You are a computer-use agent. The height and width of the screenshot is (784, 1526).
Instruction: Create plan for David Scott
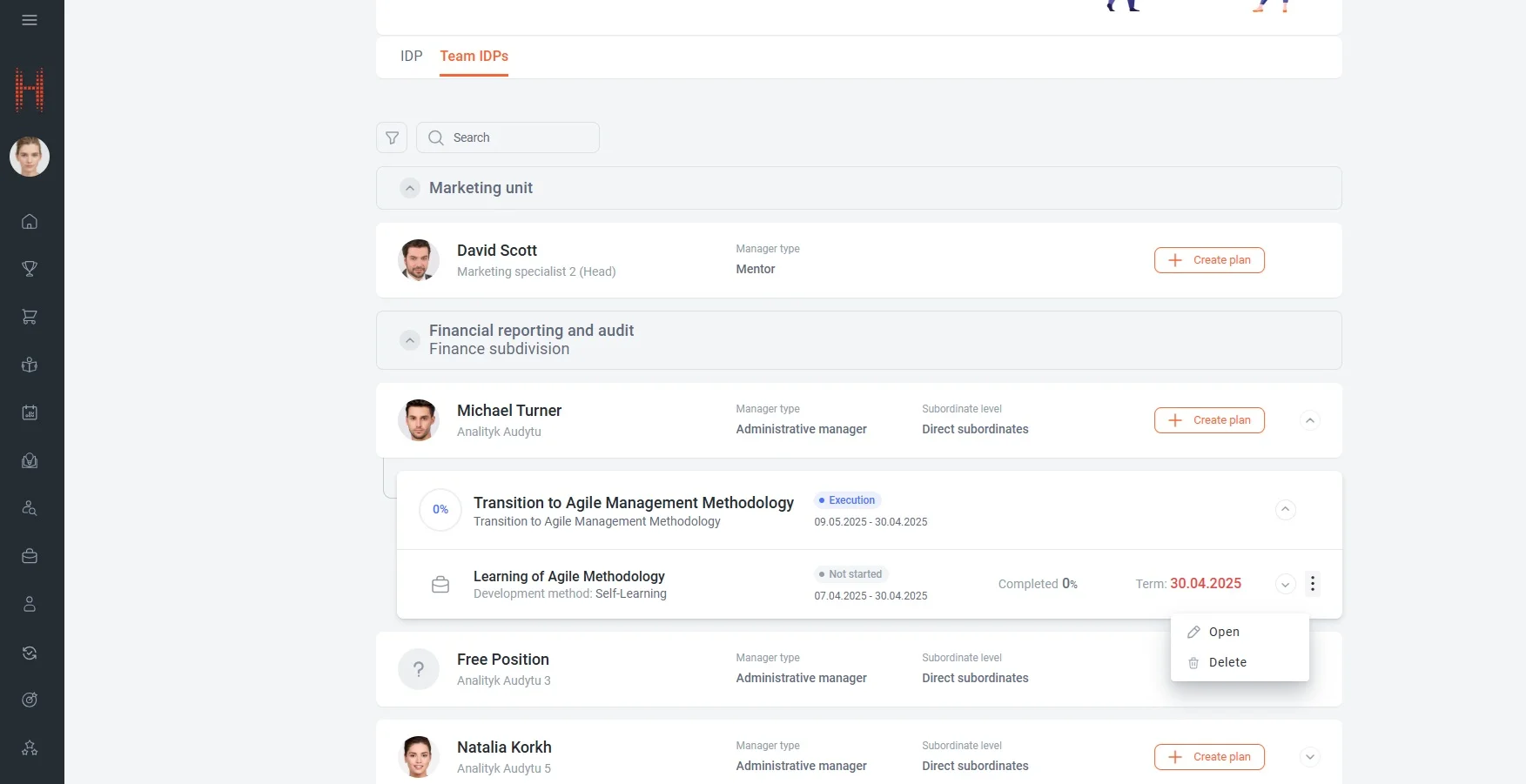click(1208, 260)
